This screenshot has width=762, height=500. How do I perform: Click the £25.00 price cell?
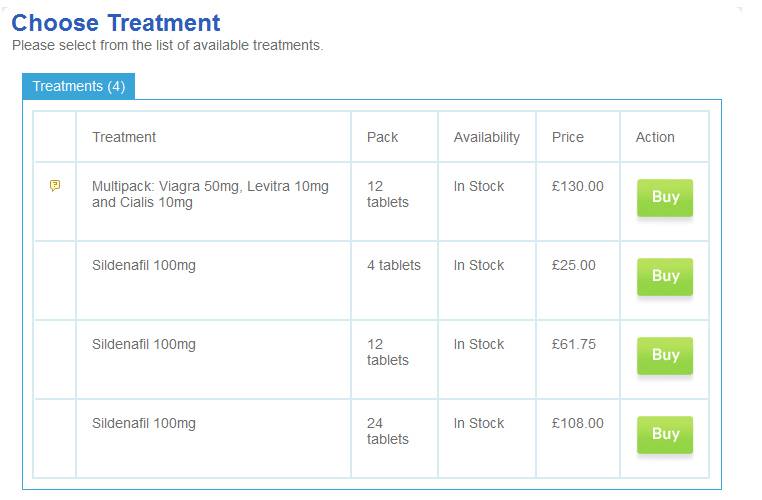[x=573, y=265]
